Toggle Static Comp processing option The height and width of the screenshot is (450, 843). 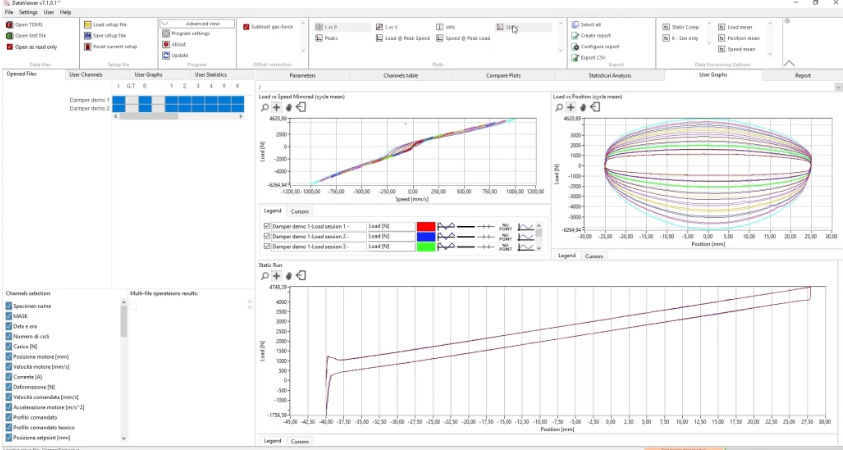[681, 27]
